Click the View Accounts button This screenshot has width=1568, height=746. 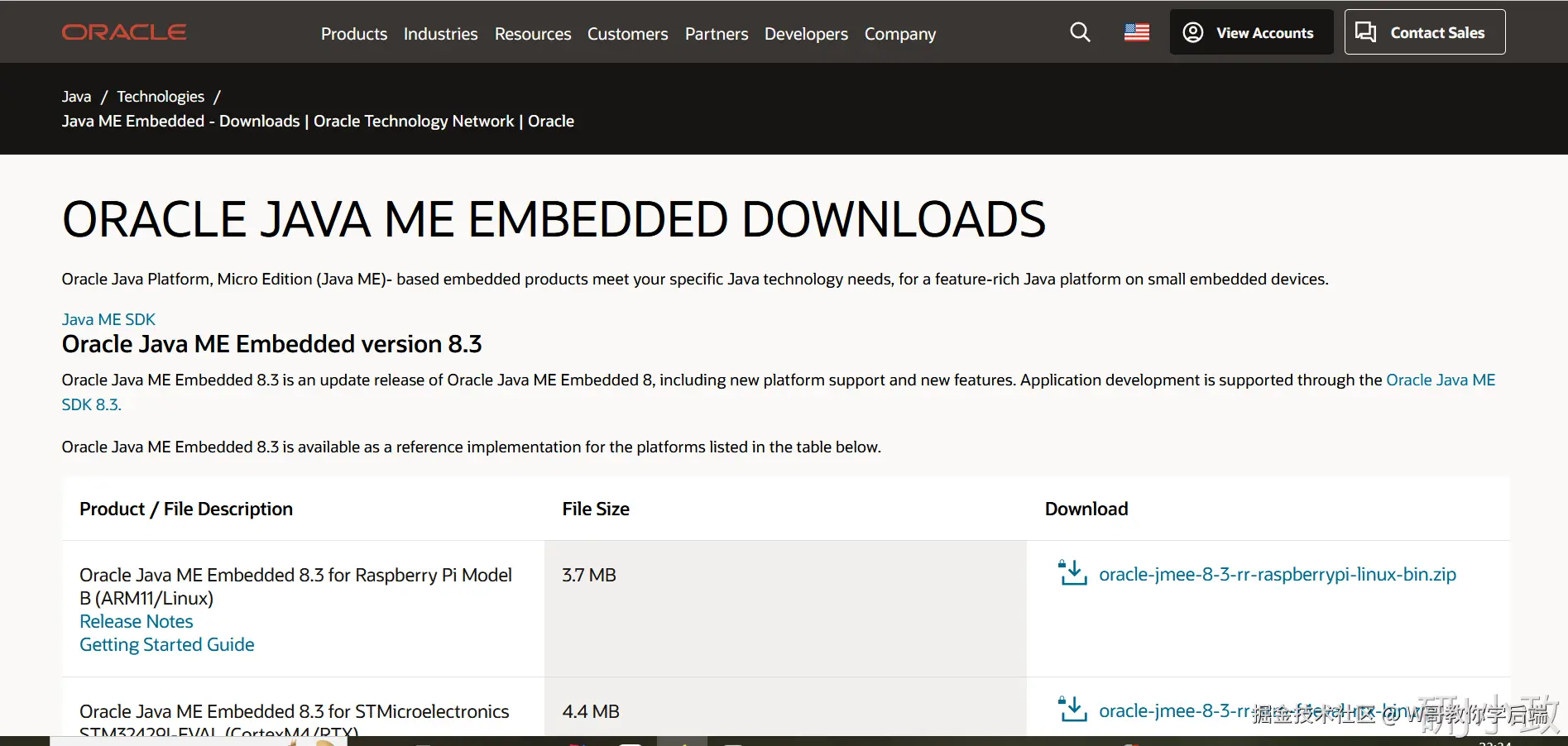[1252, 32]
